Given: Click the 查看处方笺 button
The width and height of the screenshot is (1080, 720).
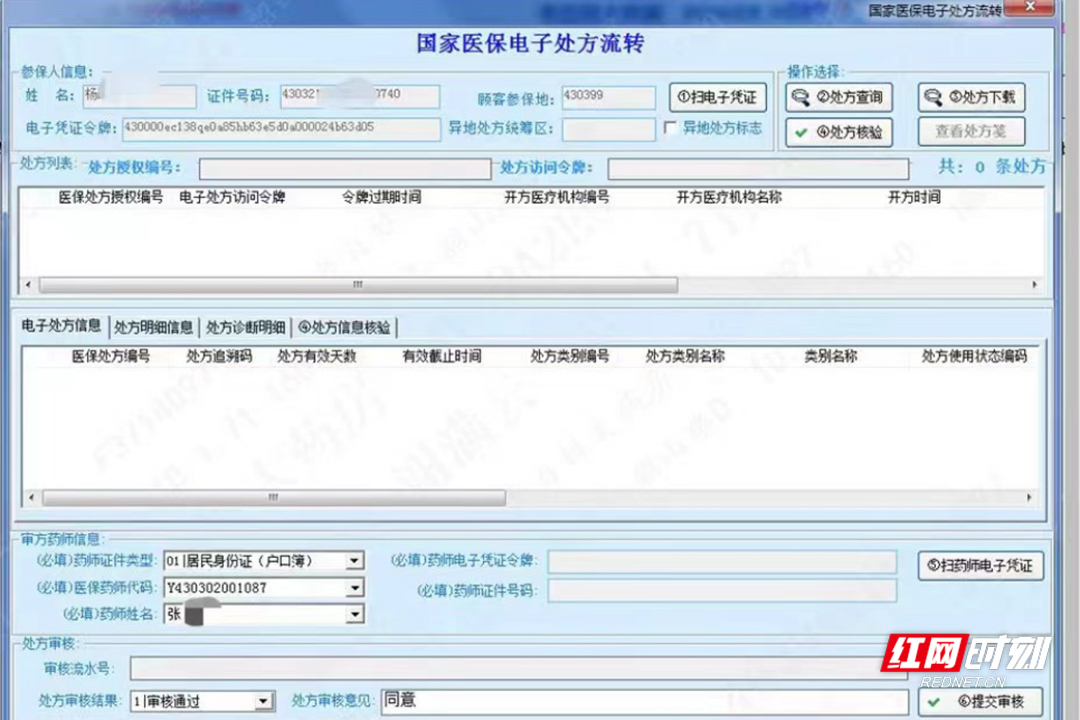Looking at the screenshot, I should tap(970, 131).
